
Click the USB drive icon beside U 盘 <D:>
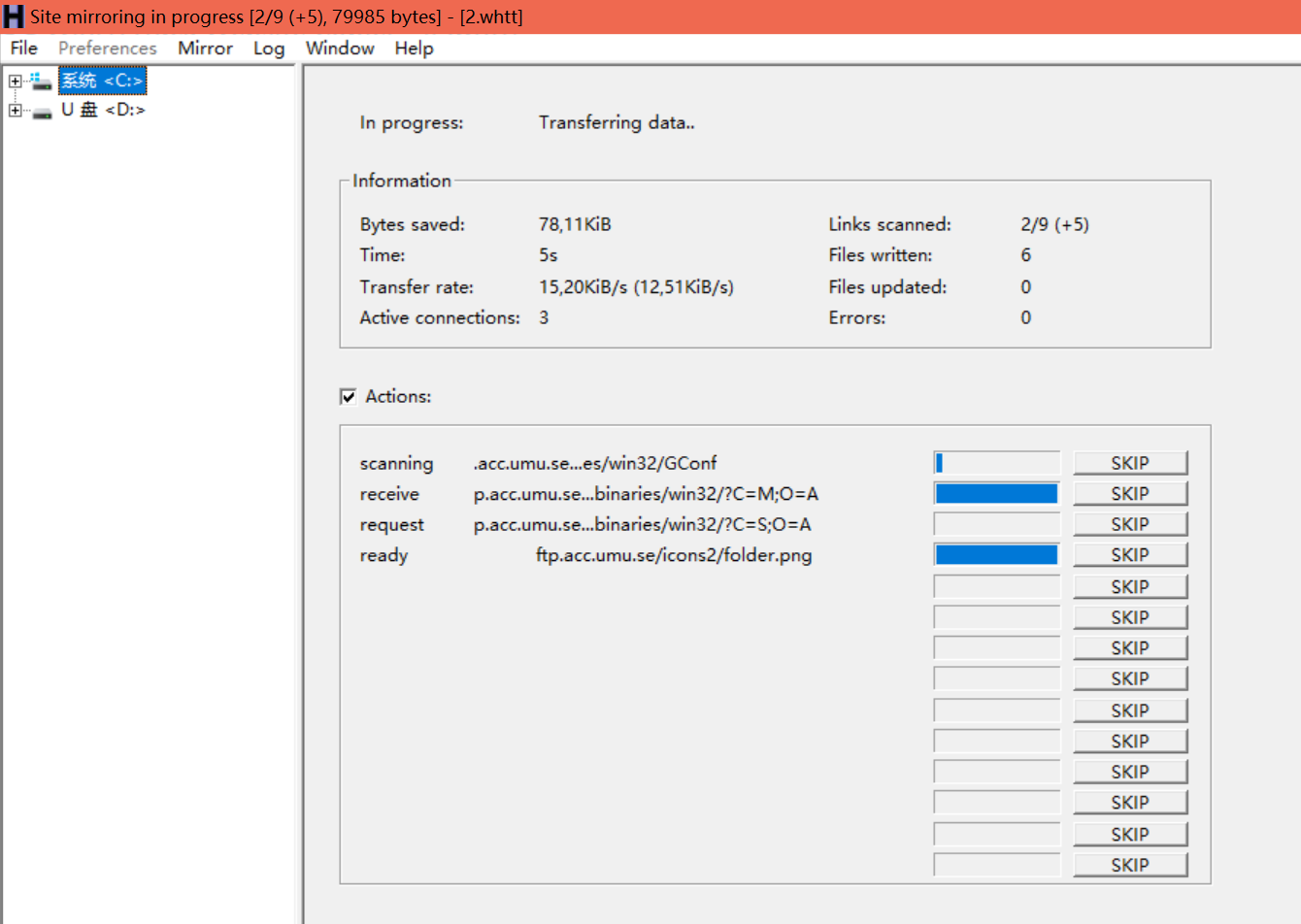click(x=41, y=110)
